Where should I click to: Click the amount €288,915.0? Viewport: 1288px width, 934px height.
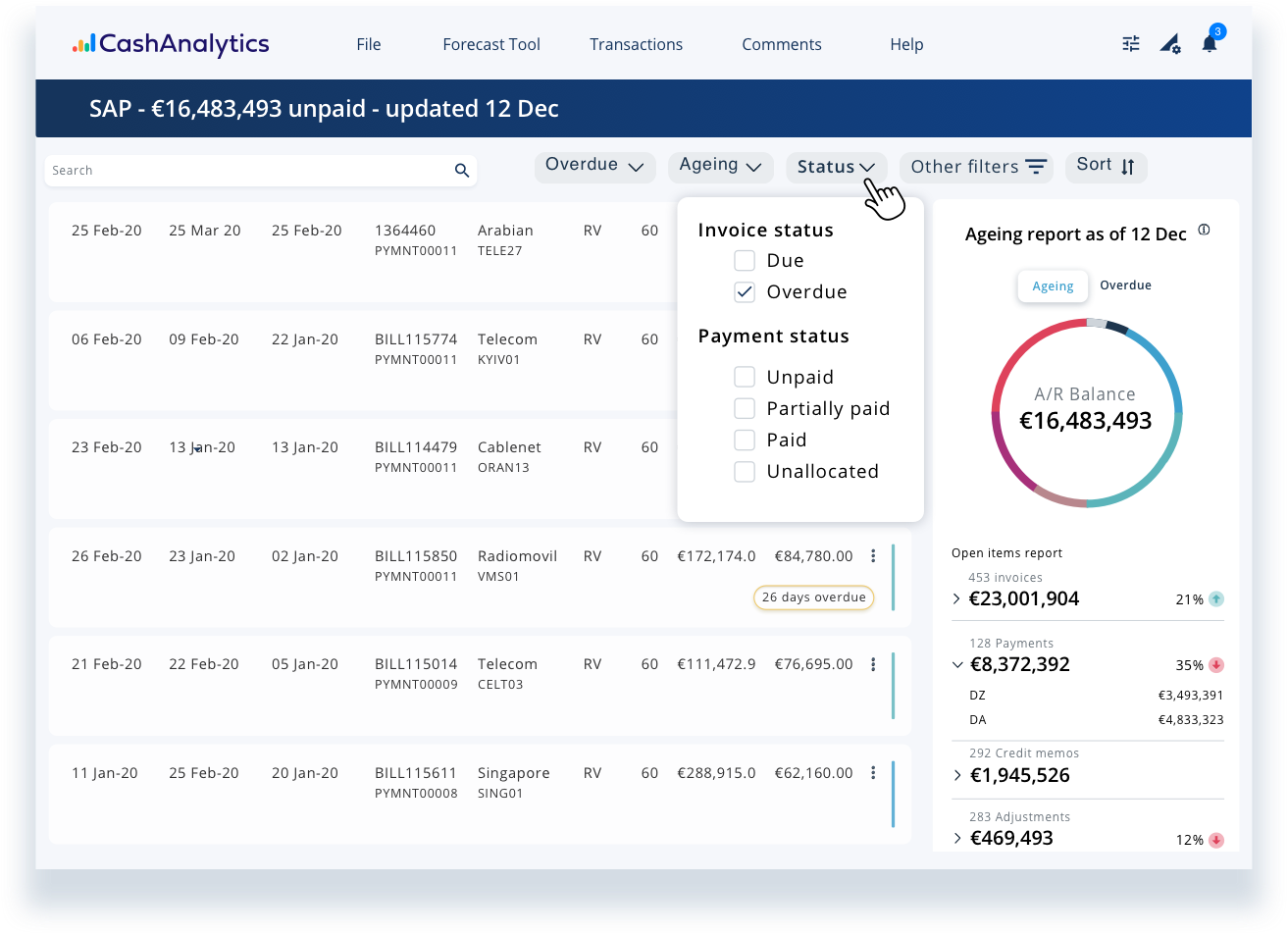point(716,773)
